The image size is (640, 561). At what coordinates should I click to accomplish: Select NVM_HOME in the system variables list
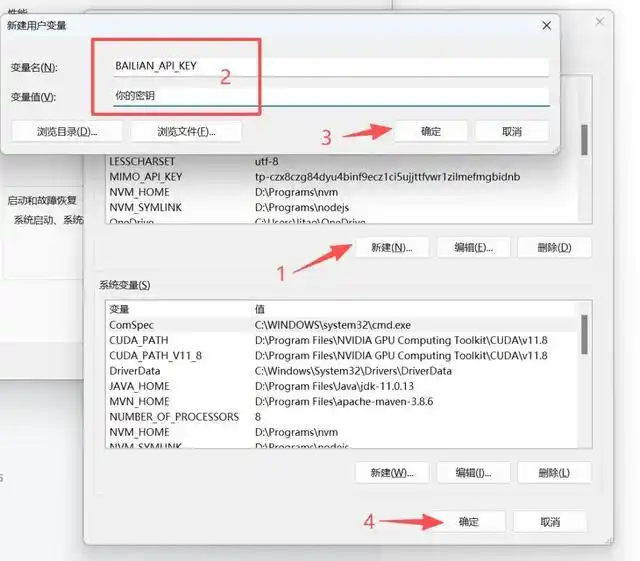[342, 432]
